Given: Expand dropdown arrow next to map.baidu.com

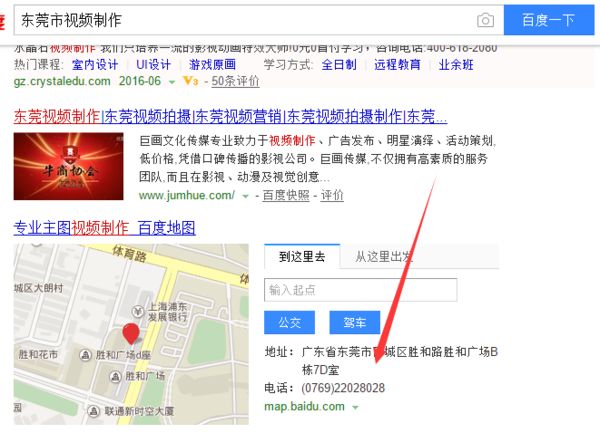Looking at the screenshot, I should click(x=355, y=407).
